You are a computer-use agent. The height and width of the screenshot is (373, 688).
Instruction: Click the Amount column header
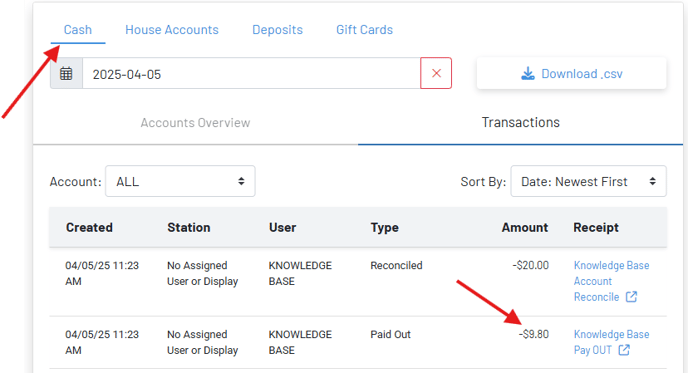[525, 227]
